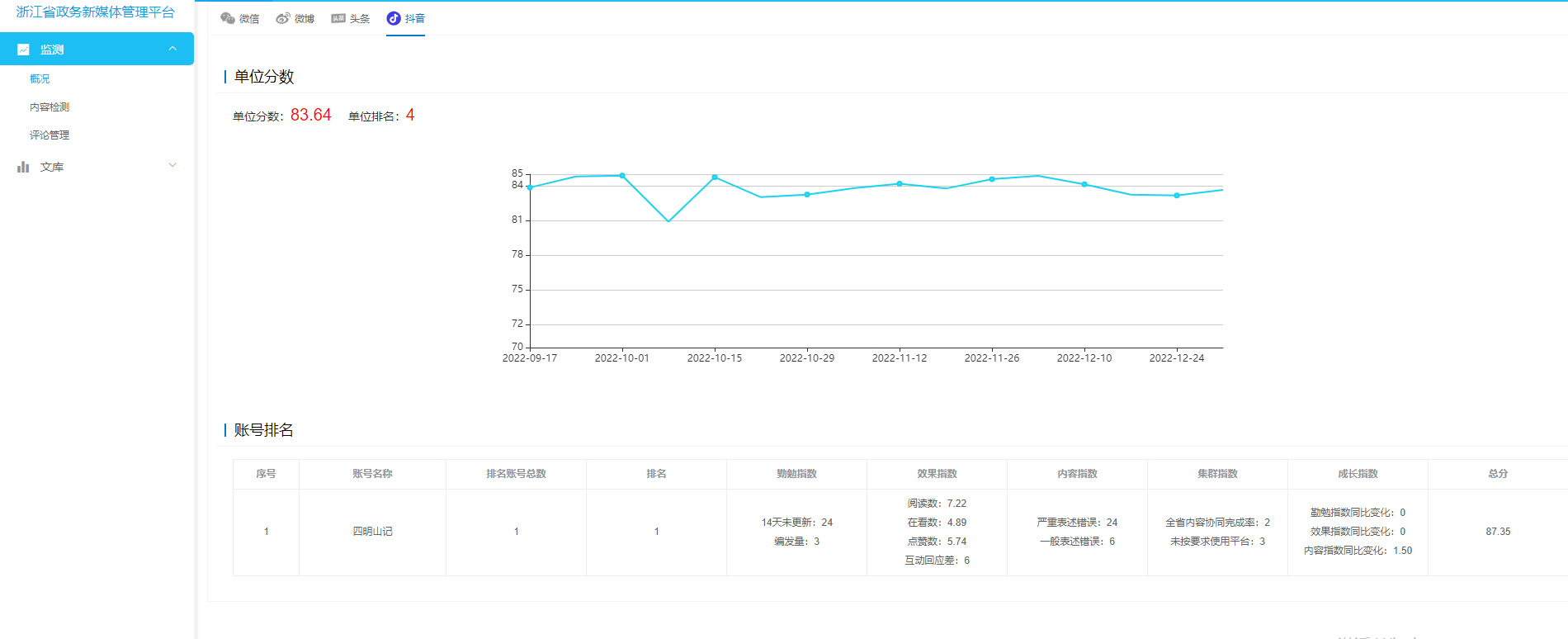This screenshot has width=1568, height=639.
Task: Switch to the 微博 tab label
Action: point(305,19)
